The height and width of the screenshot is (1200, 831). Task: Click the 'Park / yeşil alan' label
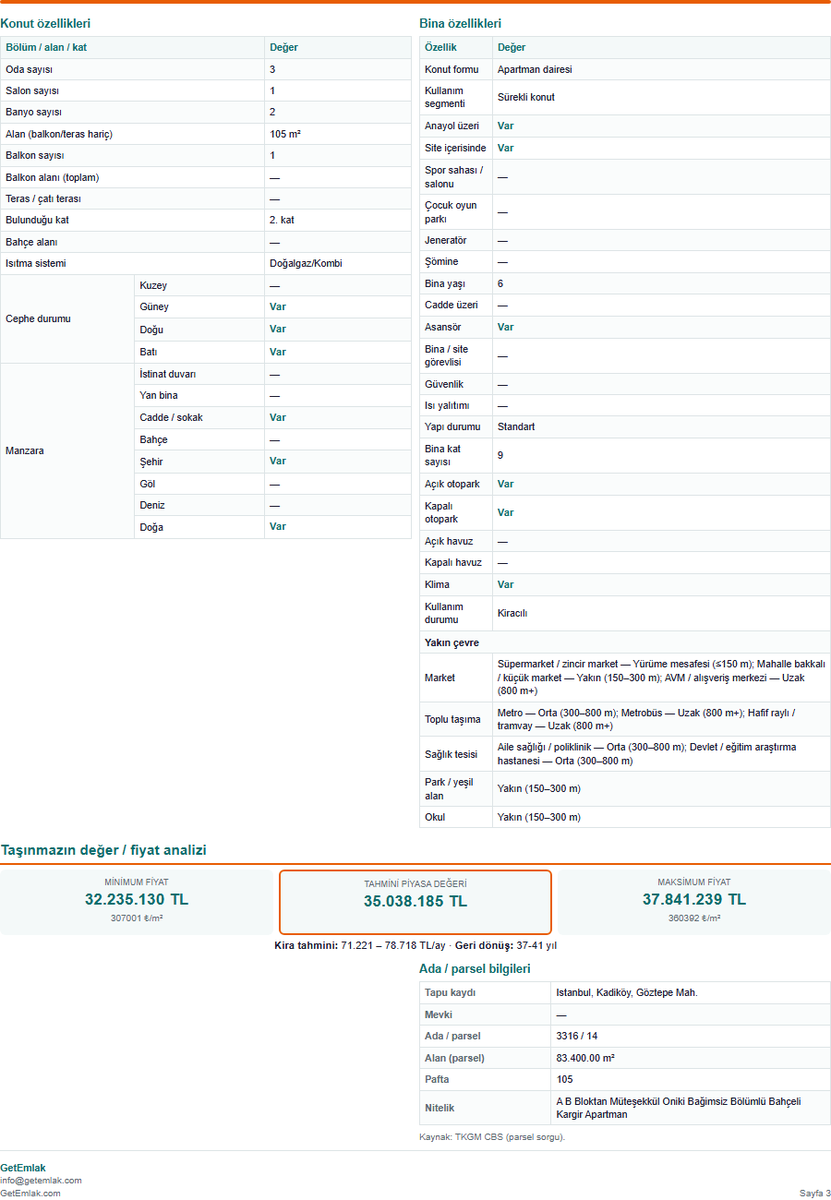[x=448, y=789]
